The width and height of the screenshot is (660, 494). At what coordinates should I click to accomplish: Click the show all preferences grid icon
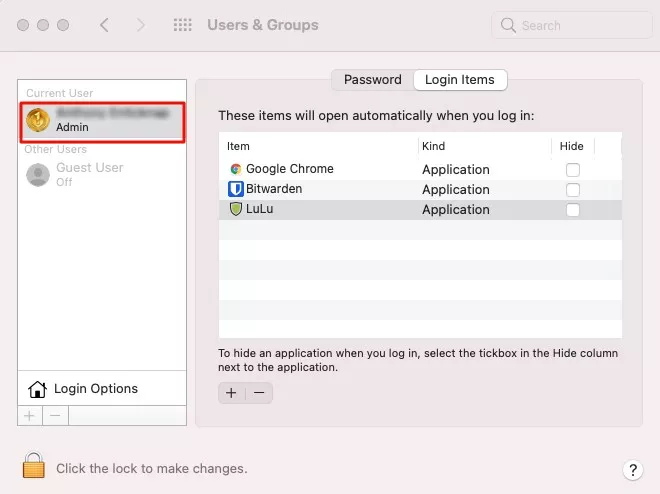[x=183, y=25]
